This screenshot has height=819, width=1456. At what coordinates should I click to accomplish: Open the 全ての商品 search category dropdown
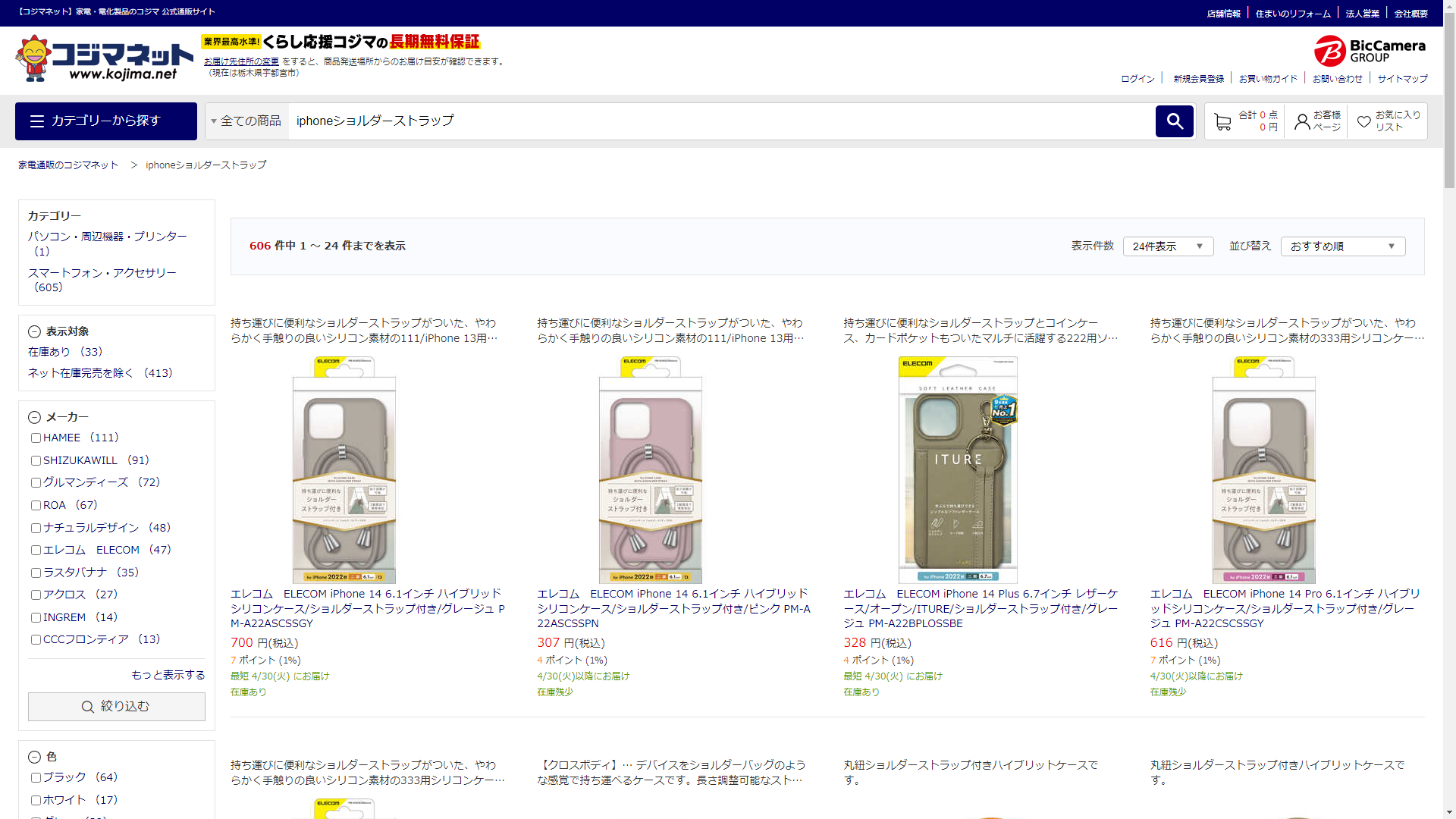[246, 121]
